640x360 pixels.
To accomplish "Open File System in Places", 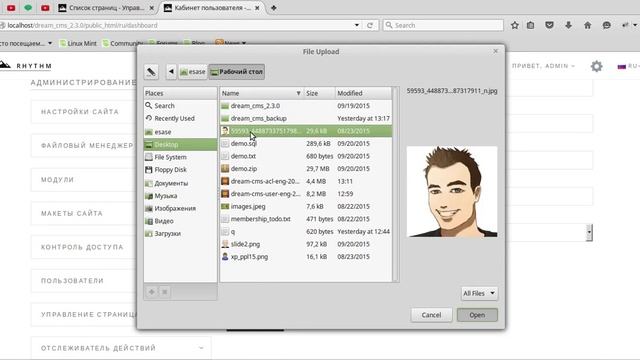I will click(180, 157).
